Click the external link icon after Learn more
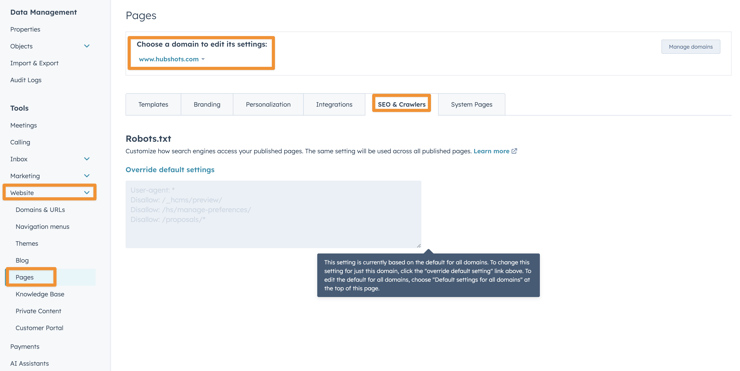 pyautogui.click(x=514, y=151)
